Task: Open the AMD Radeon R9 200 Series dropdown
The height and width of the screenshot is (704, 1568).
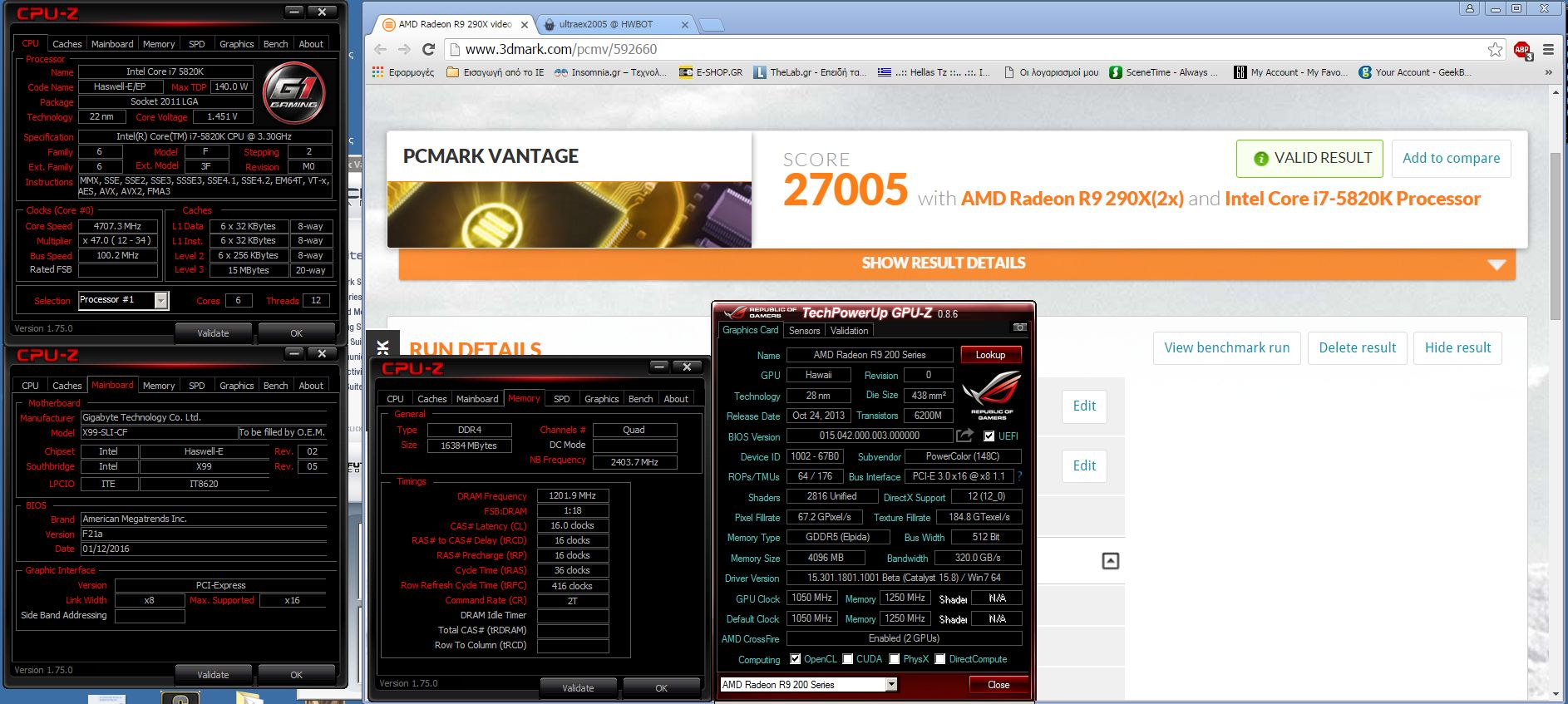Action: pyautogui.click(x=809, y=685)
